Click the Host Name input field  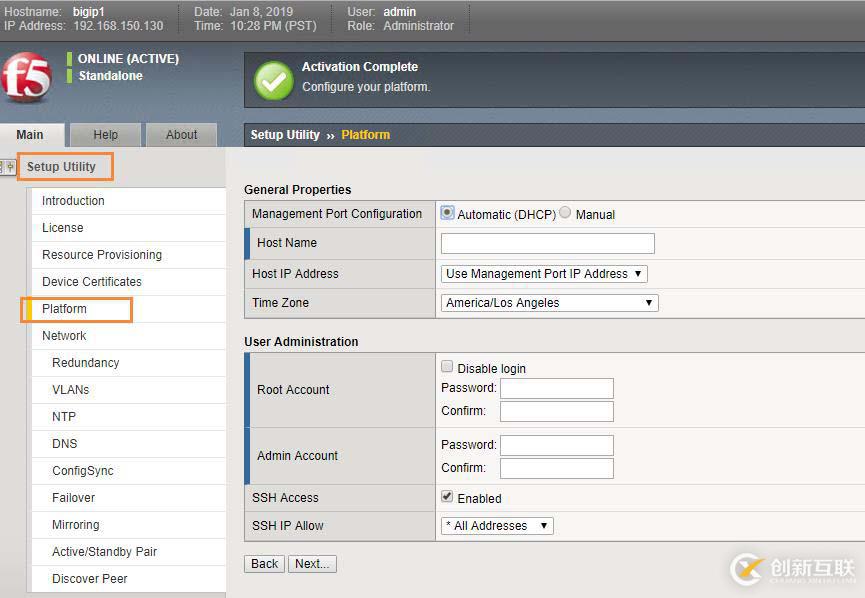click(x=547, y=243)
